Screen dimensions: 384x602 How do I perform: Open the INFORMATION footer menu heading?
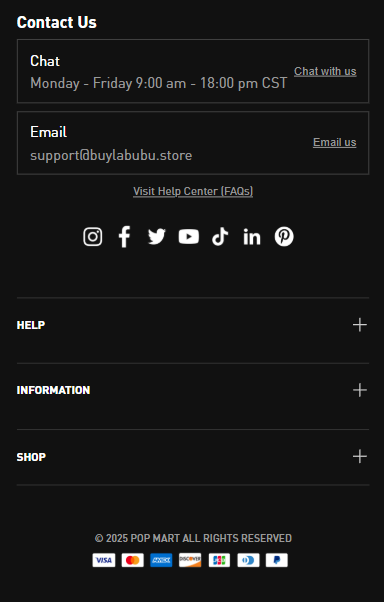pyautogui.click(x=53, y=390)
